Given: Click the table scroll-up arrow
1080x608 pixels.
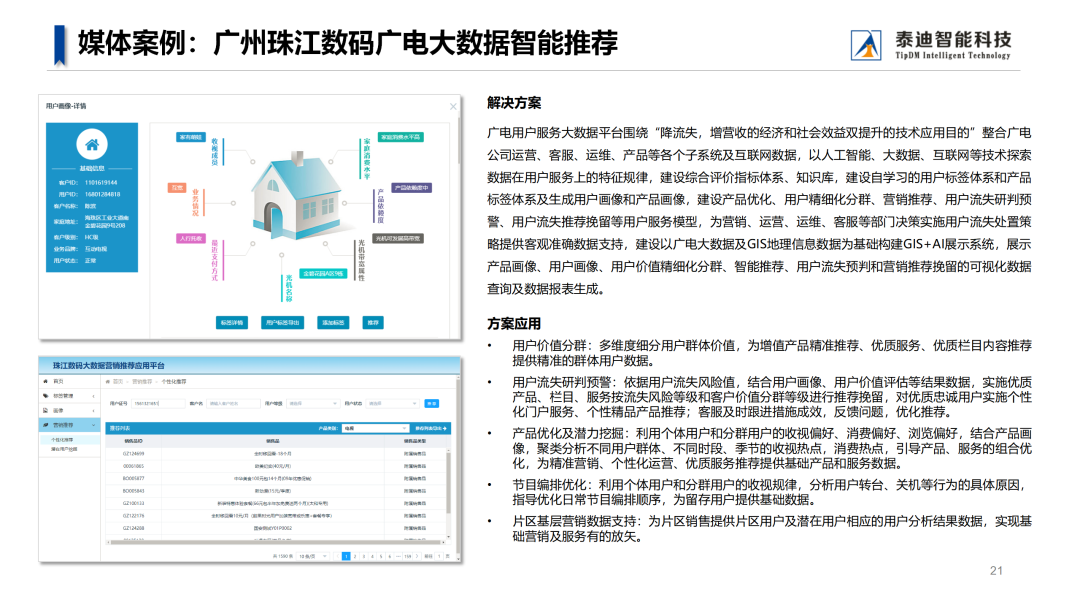Looking at the screenshot, I should 448,450.
